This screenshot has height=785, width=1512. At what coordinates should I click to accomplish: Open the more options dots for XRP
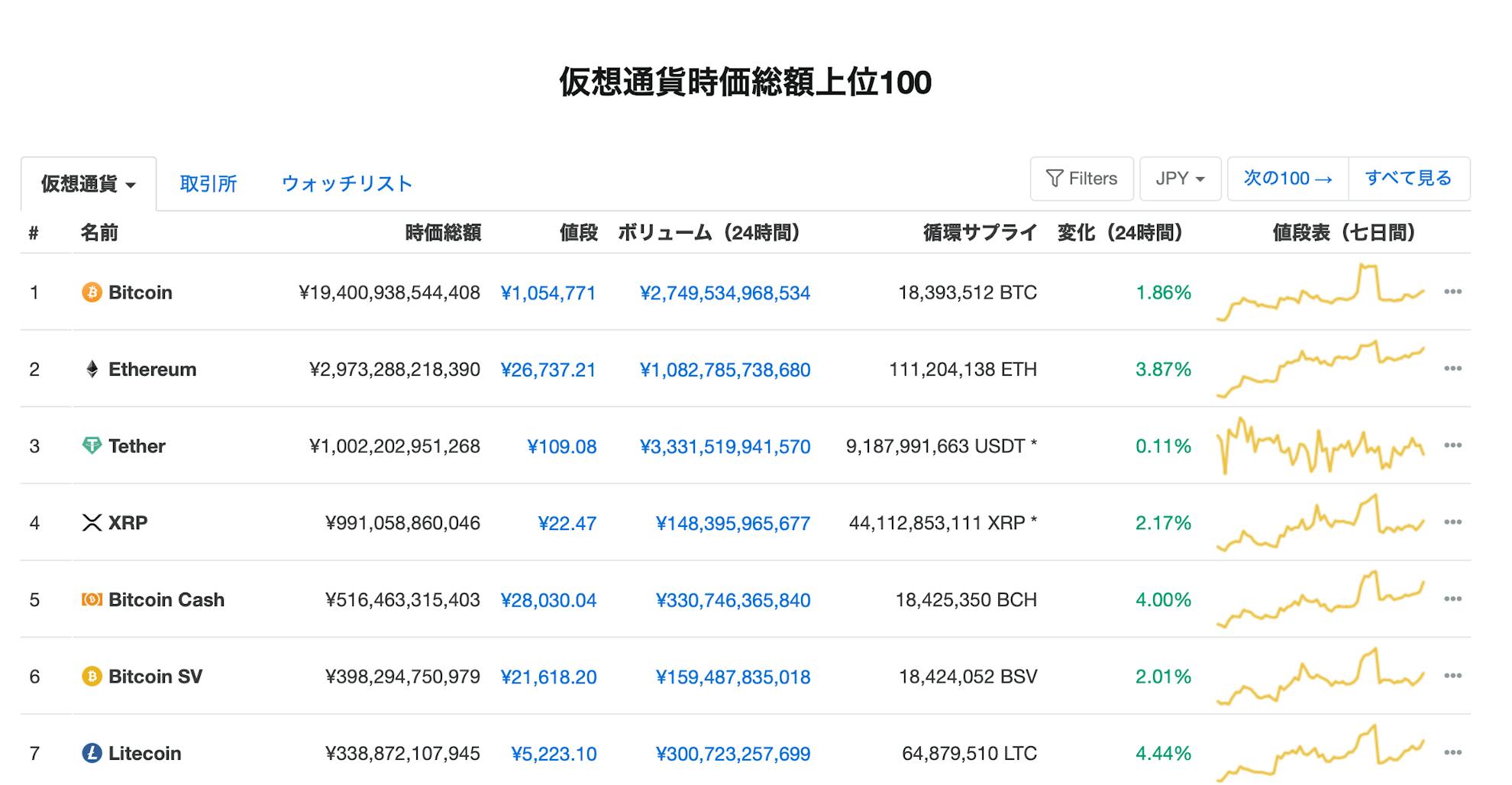(1452, 522)
